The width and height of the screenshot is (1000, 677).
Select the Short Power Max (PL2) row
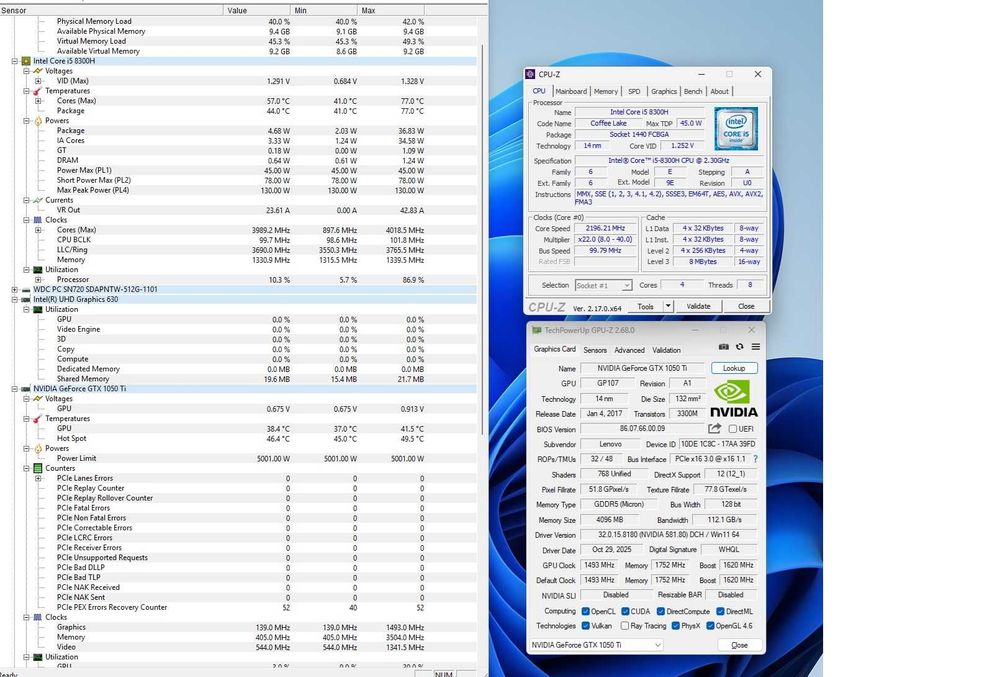[x=239, y=180]
